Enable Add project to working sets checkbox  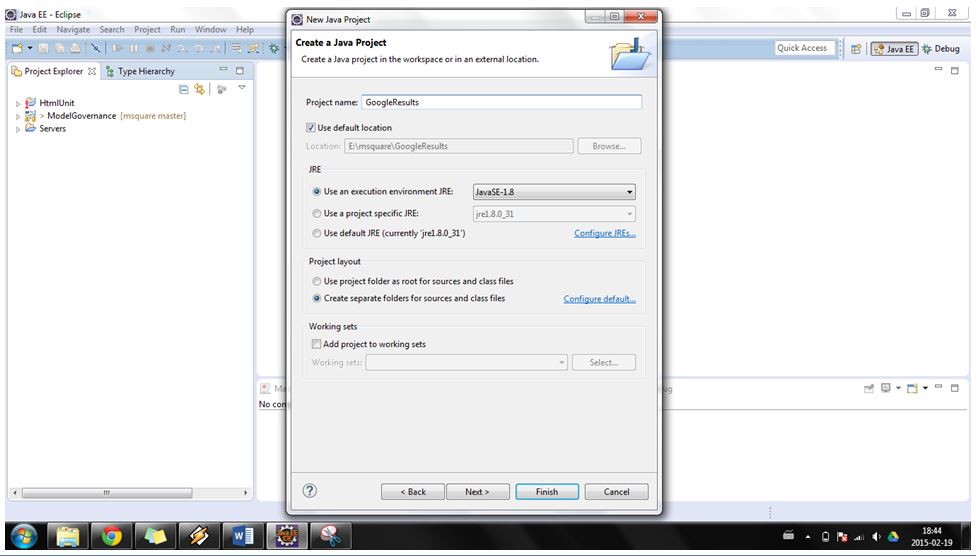coord(316,344)
